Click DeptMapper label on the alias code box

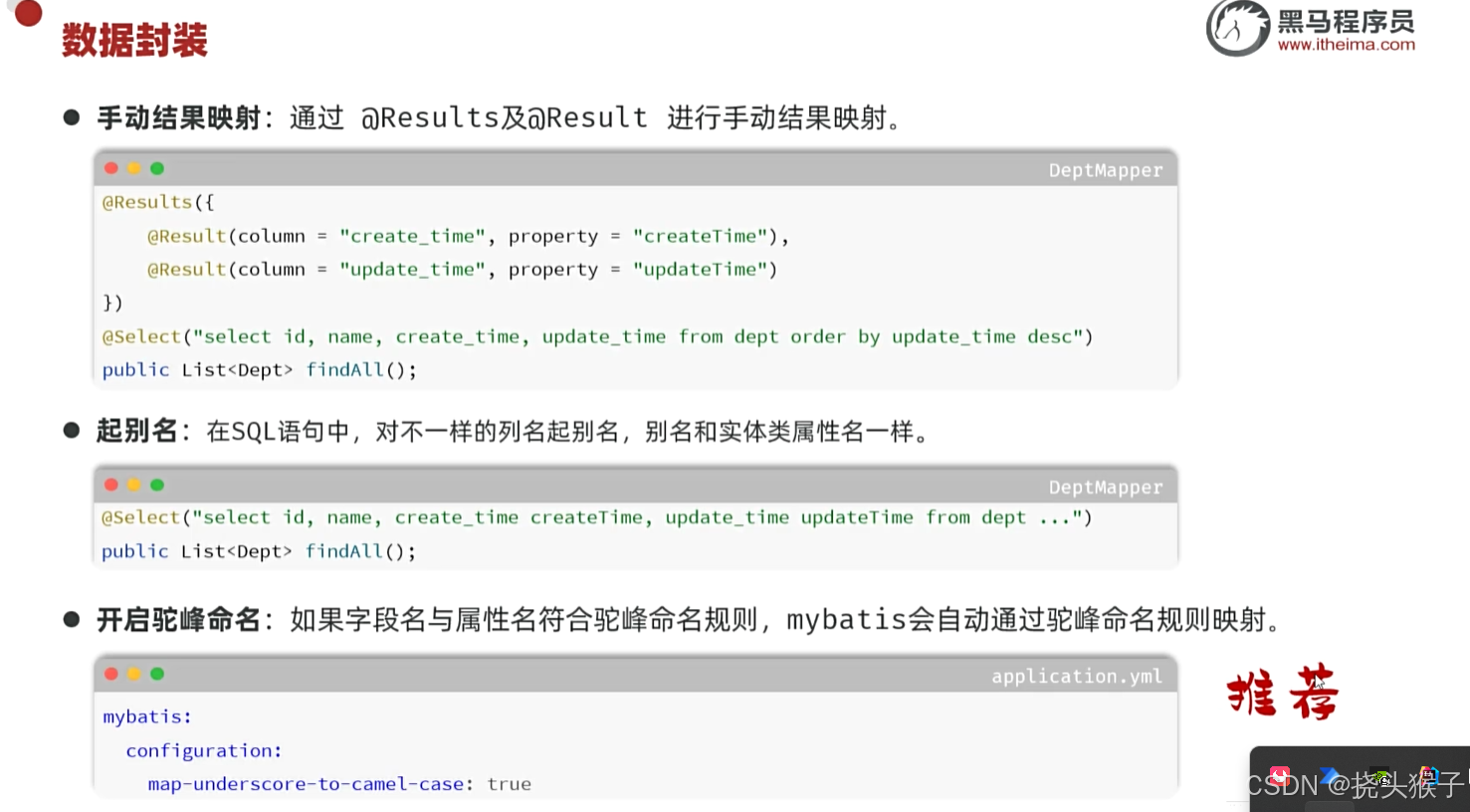coord(1106,488)
